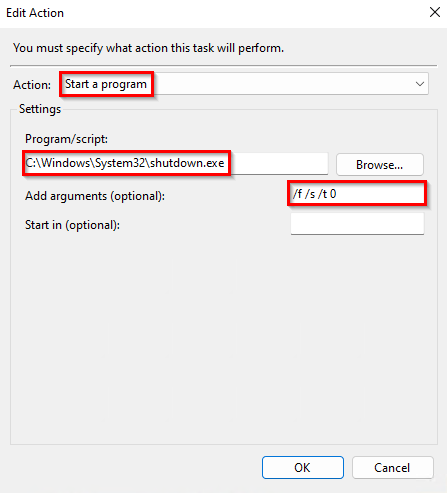Click empty middle area of Action combo box
Viewport: 447px width, 493px height.
pos(283,84)
